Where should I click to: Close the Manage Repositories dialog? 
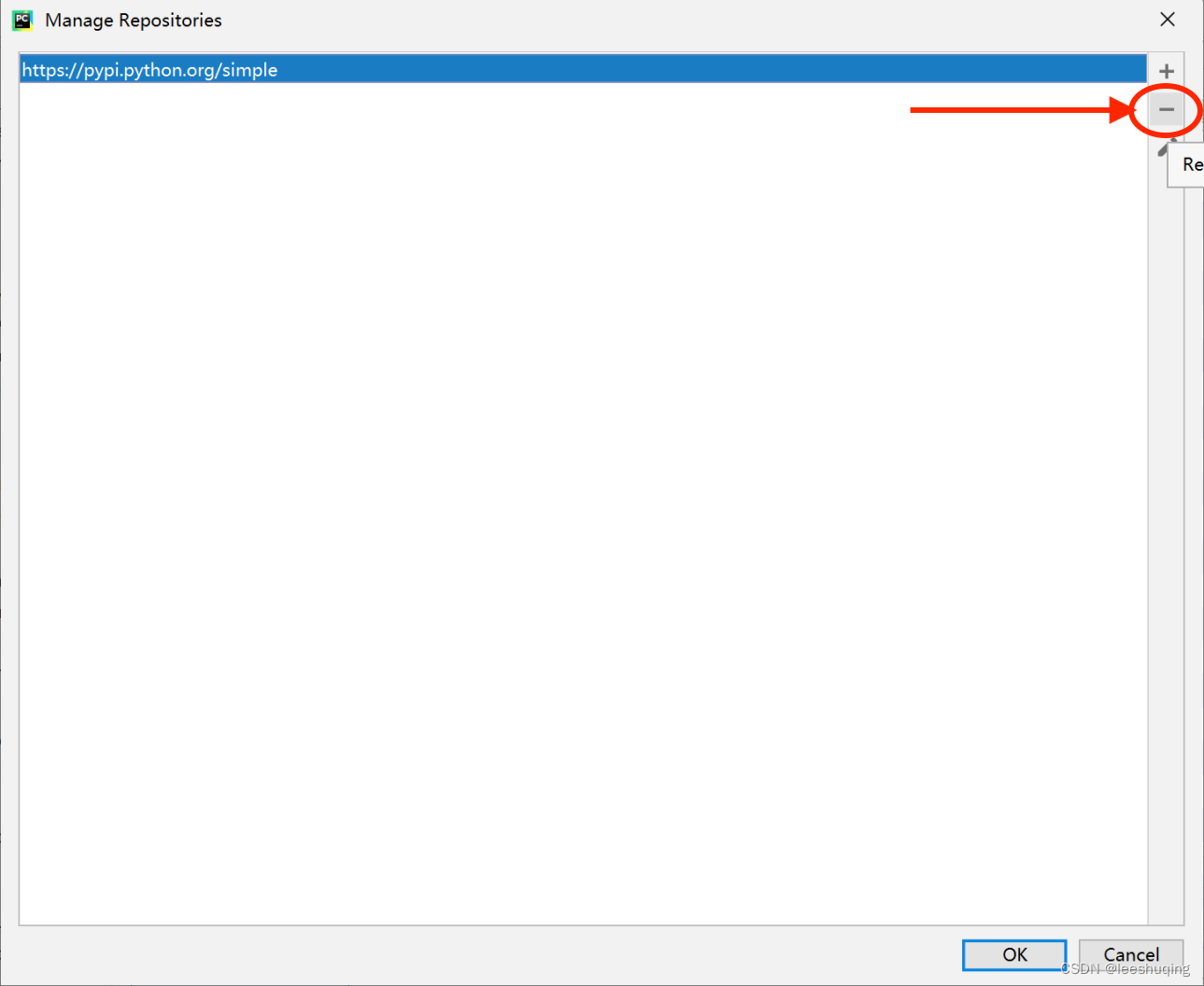click(1168, 20)
